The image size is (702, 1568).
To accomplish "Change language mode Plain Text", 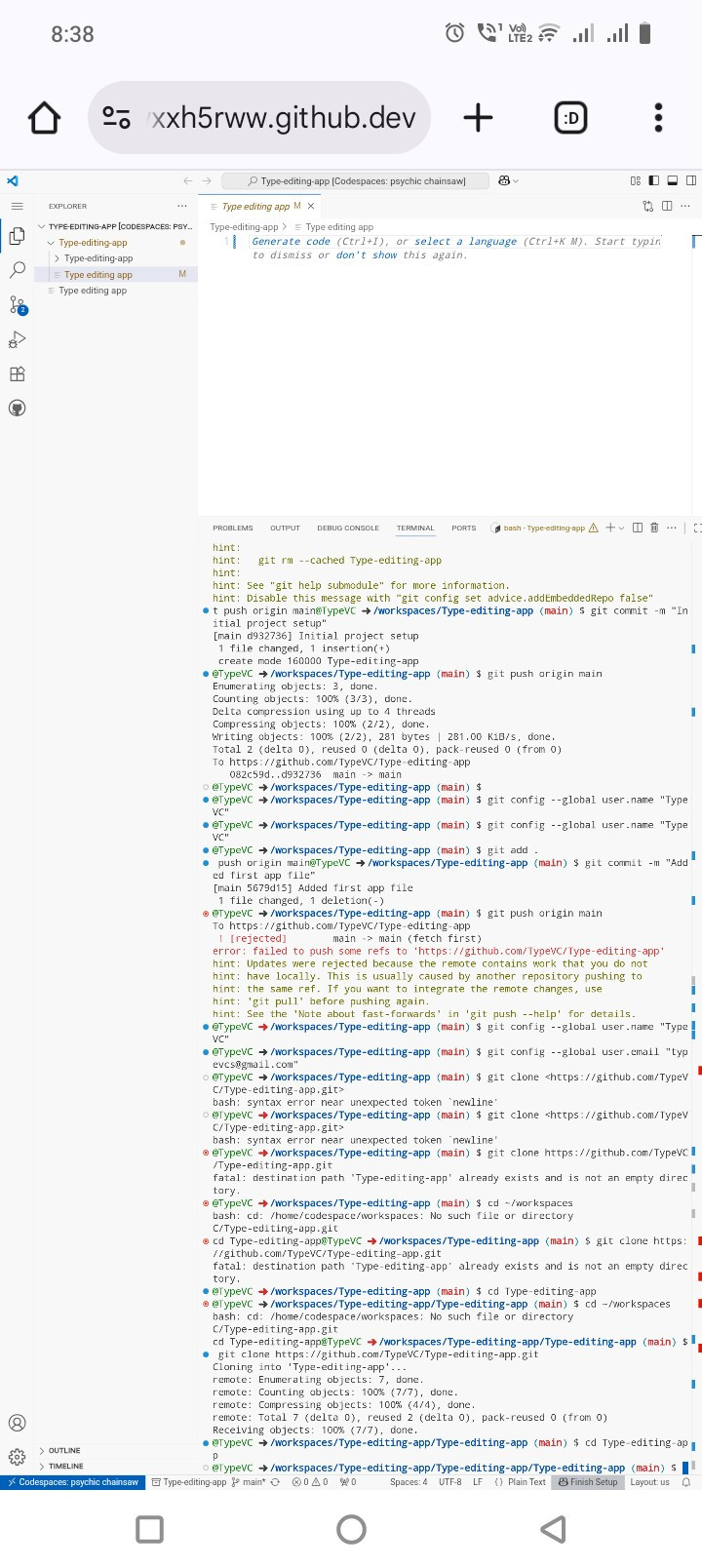I will pos(520,1482).
